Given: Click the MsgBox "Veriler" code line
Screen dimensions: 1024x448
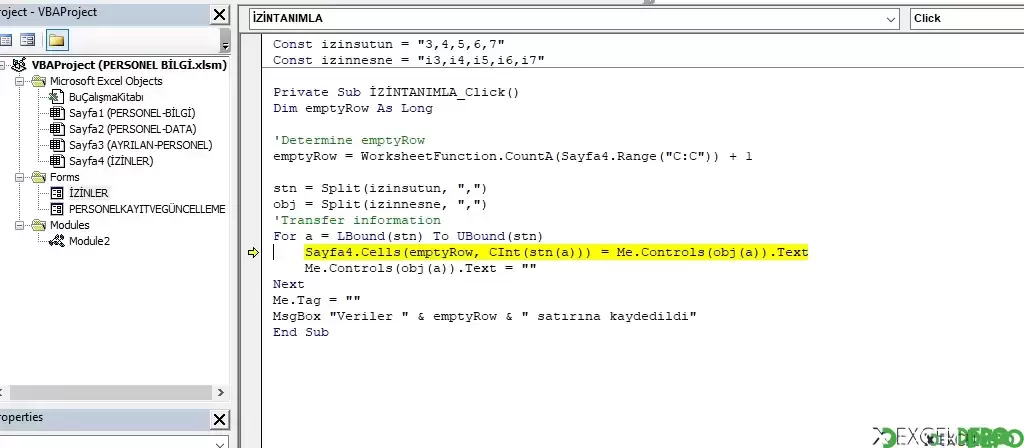Looking at the screenshot, I should (485, 316).
